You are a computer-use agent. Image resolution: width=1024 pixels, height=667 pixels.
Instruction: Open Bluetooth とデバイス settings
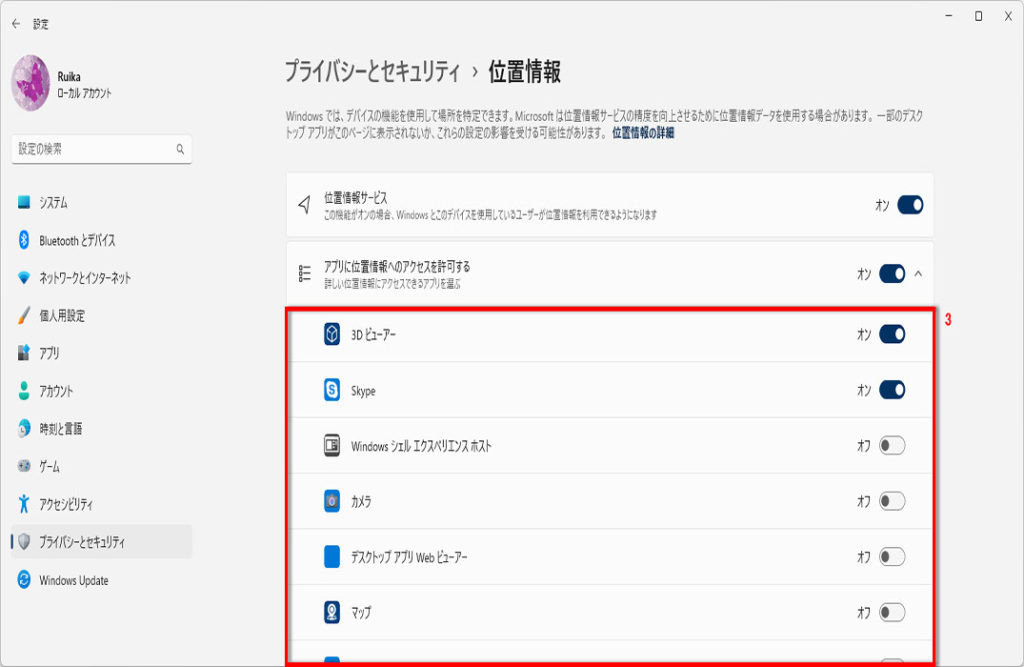[x=77, y=240]
